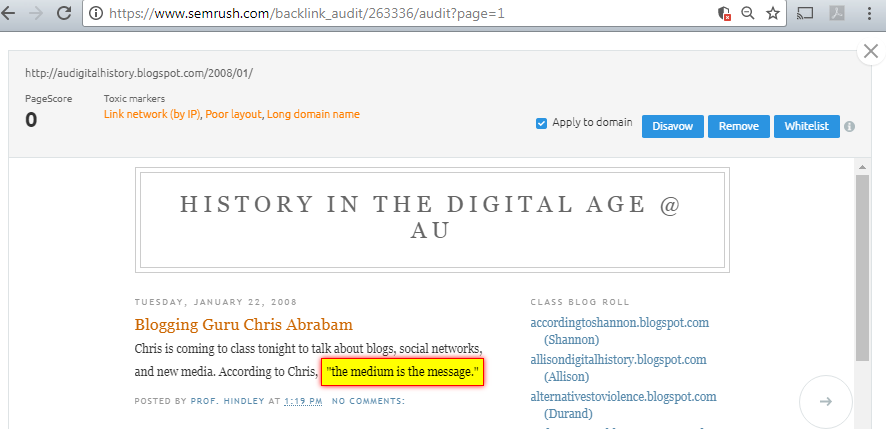The image size is (886, 429).
Task: Bookmark this page with star icon
Action: click(772, 14)
